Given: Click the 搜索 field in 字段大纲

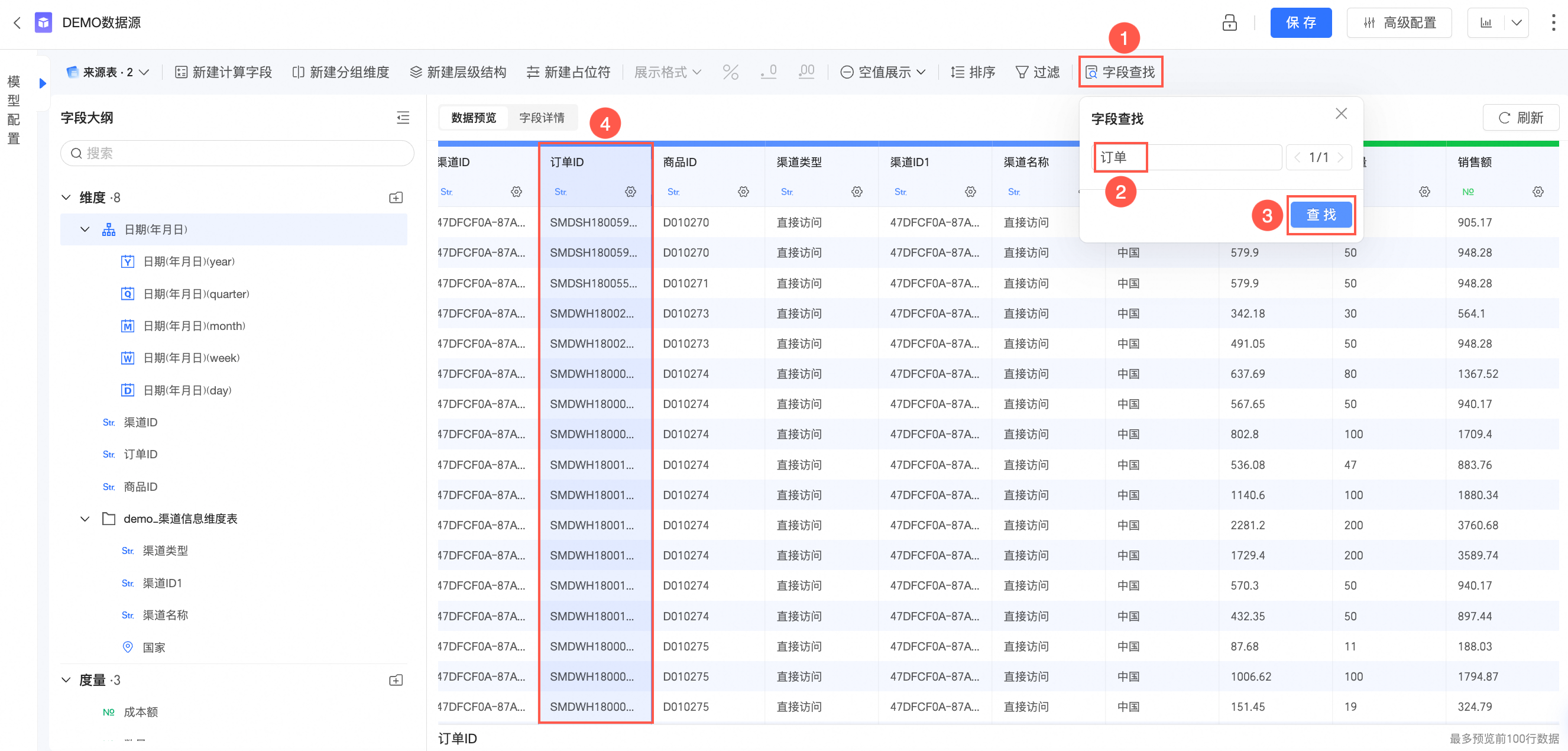Looking at the screenshot, I should pos(238,153).
